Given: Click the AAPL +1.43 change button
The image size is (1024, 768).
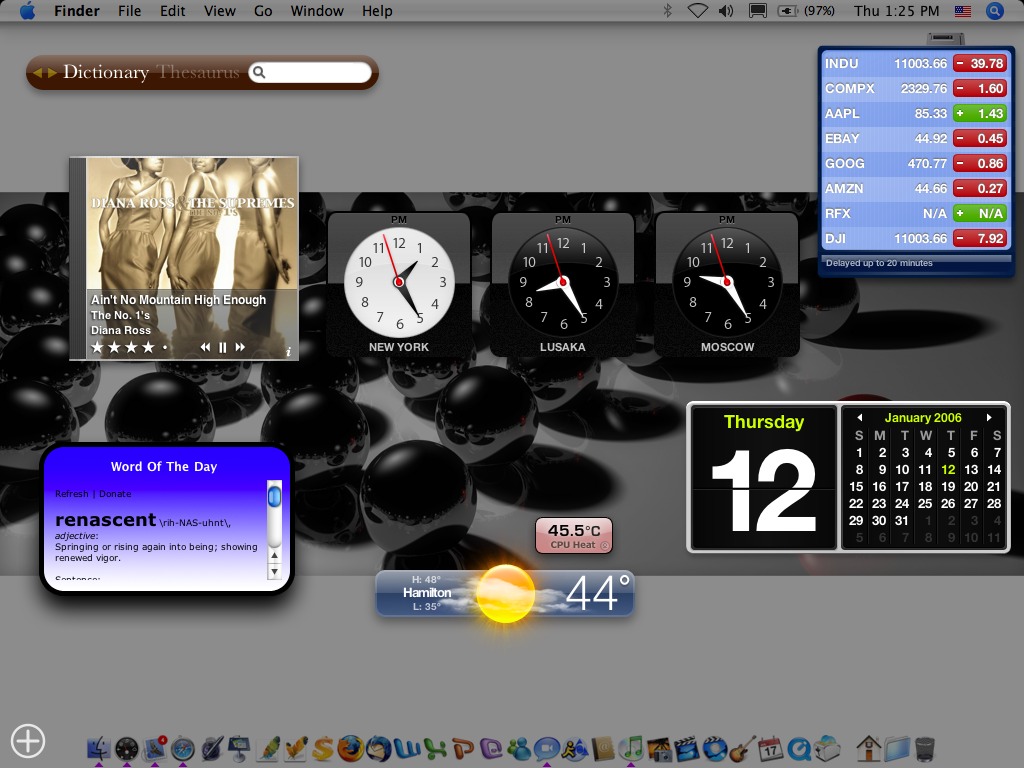Looking at the screenshot, I should point(980,113).
